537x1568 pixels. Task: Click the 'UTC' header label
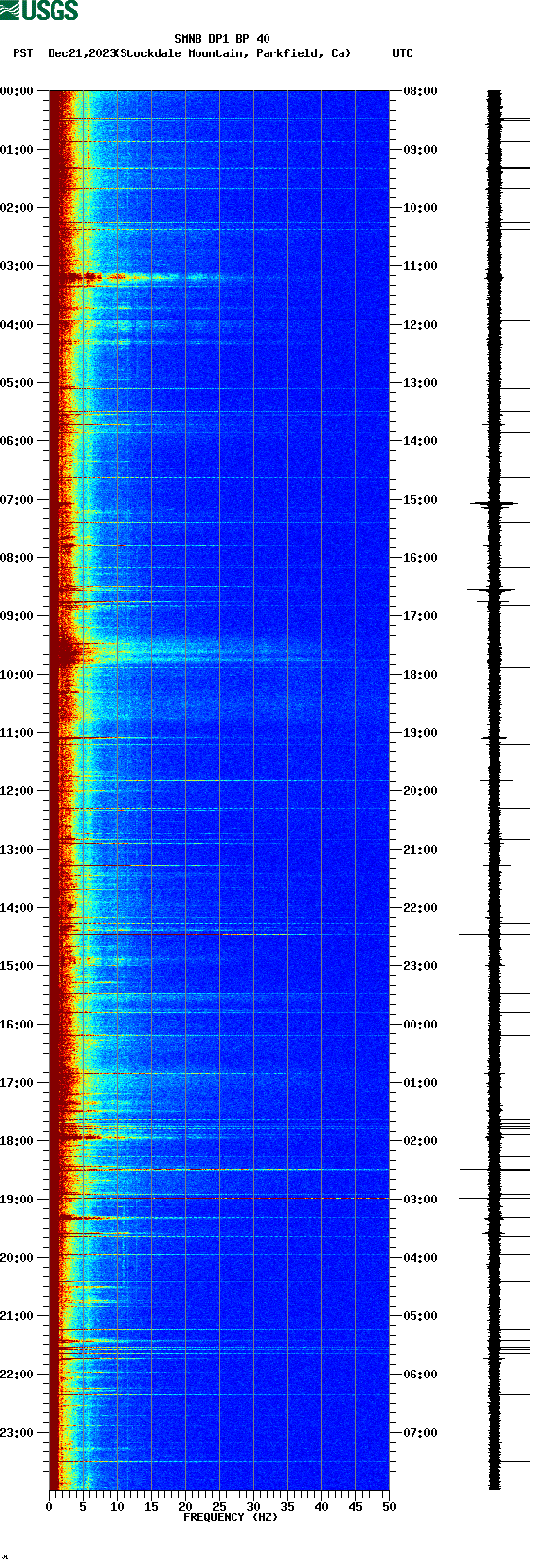[403, 53]
